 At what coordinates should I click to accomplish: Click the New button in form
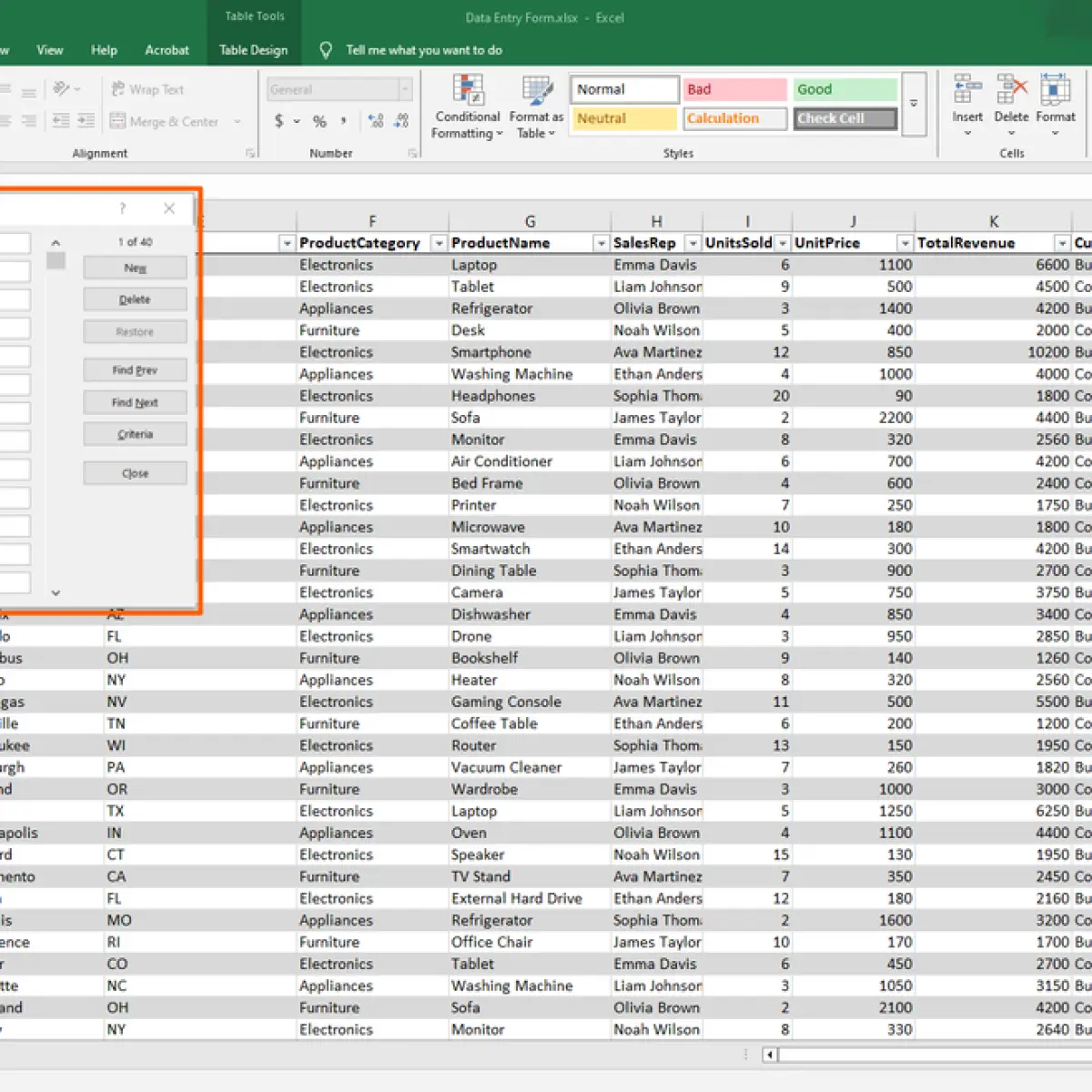(x=135, y=268)
